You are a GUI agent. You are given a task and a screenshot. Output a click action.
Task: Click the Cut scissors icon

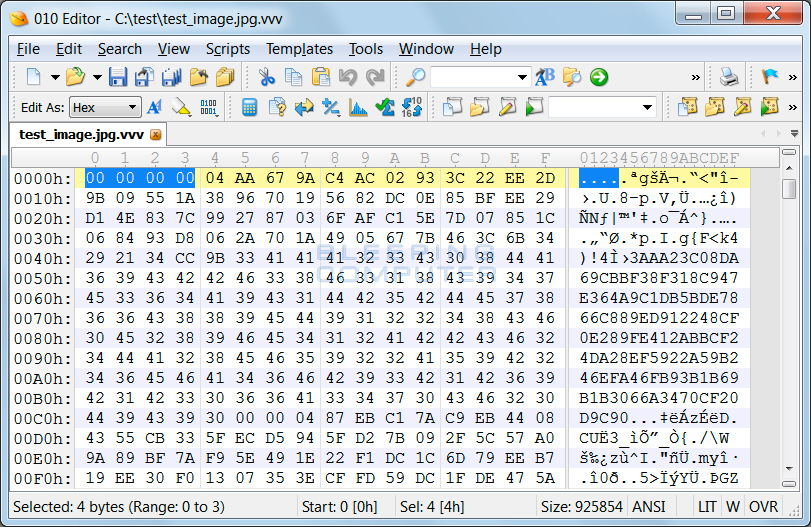(267, 77)
